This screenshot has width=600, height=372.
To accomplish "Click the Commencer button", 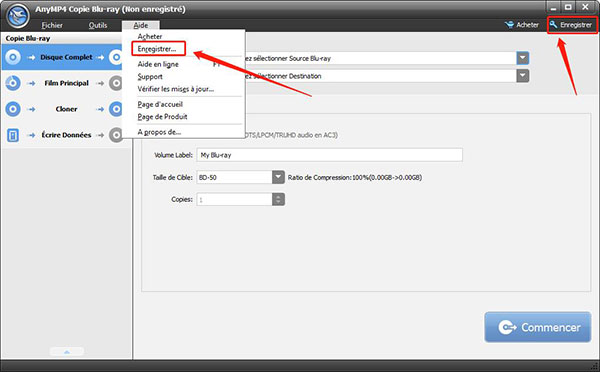I will click(x=538, y=327).
